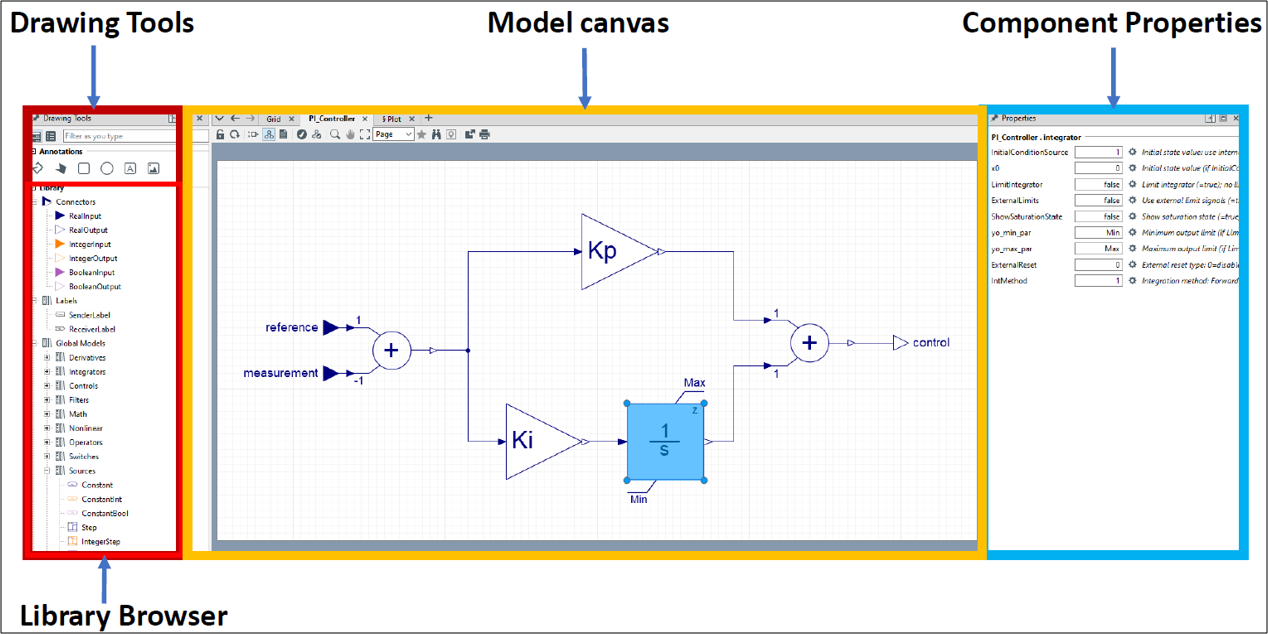Select the ellipse annotation tool
The image size is (1268, 634).
(x=107, y=169)
